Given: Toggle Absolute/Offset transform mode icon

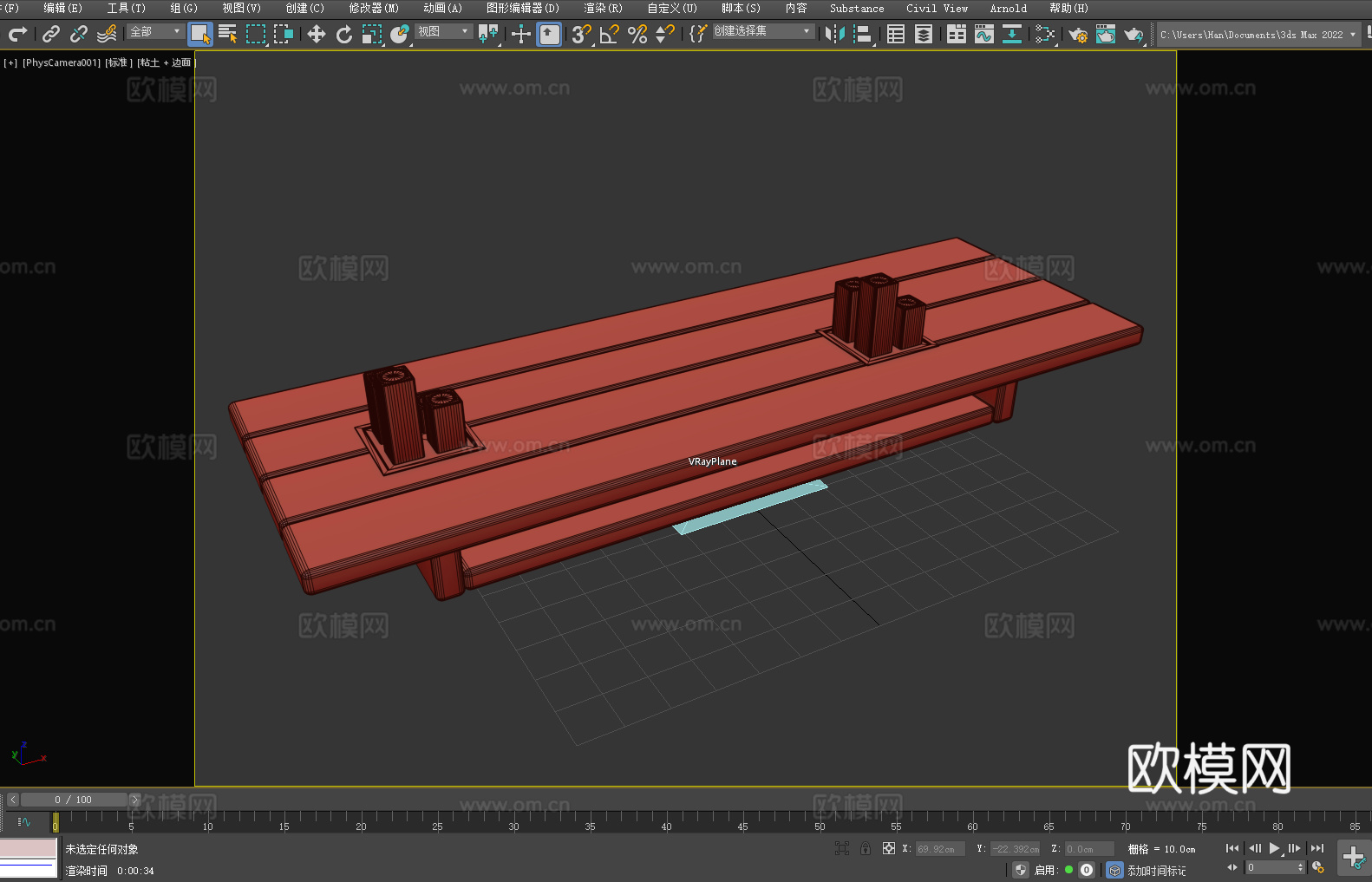Looking at the screenshot, I should click(889, 848).
